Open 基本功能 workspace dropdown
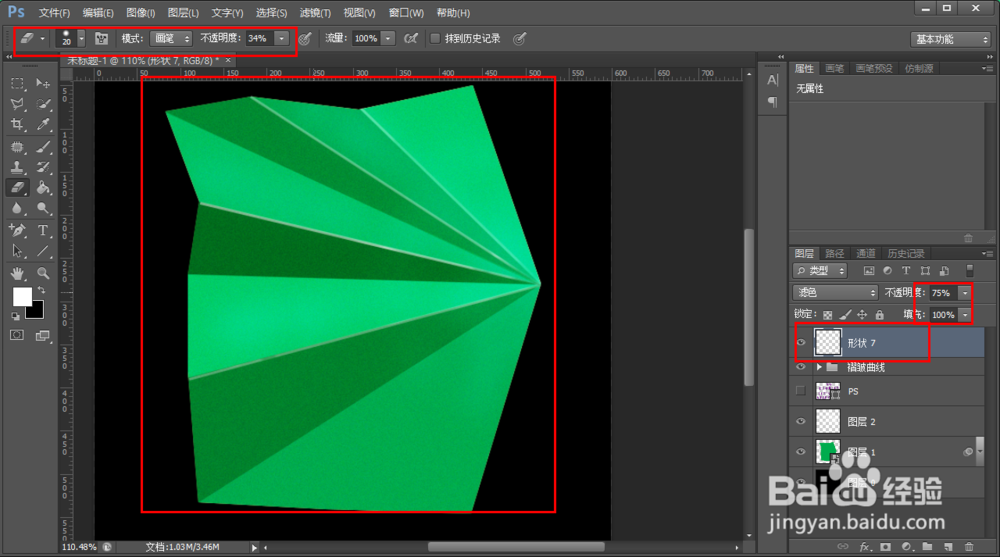 pyautogui.click(x=950, y=40)
